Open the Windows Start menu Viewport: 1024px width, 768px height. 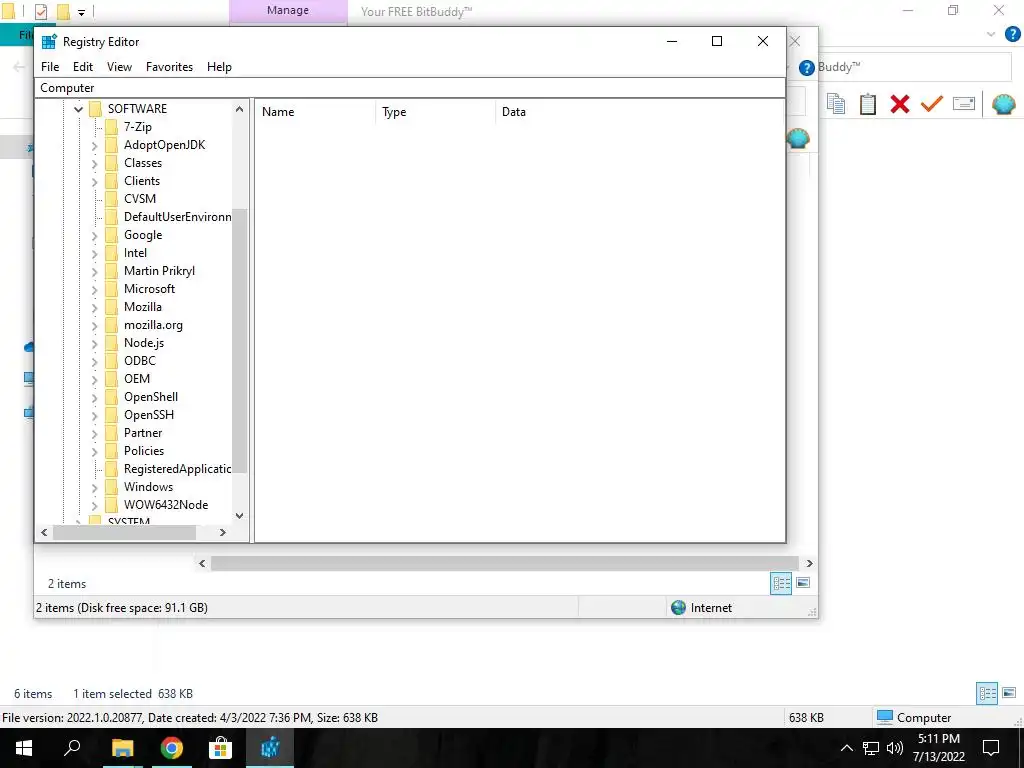click(x=24, y=748)
